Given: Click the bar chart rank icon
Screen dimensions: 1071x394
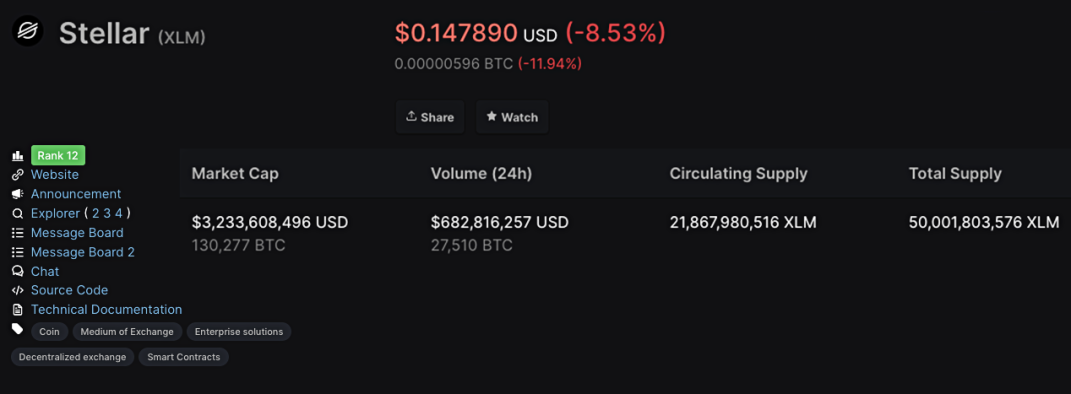Looking at the screenshot, I should pos(18,156).
